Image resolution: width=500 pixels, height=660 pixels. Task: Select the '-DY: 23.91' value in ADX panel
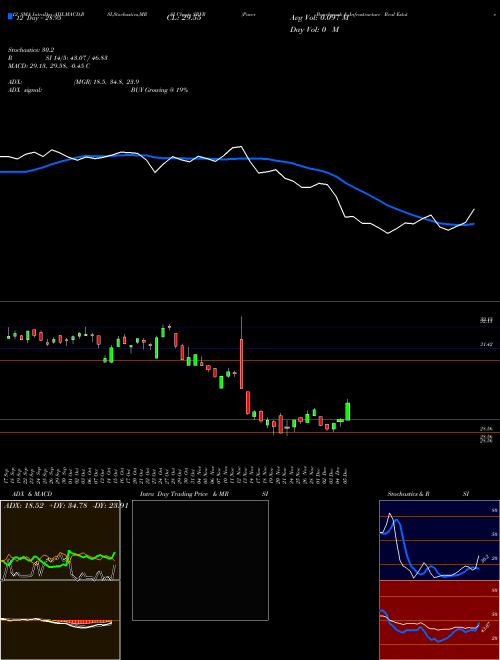(x=110, y=506)
